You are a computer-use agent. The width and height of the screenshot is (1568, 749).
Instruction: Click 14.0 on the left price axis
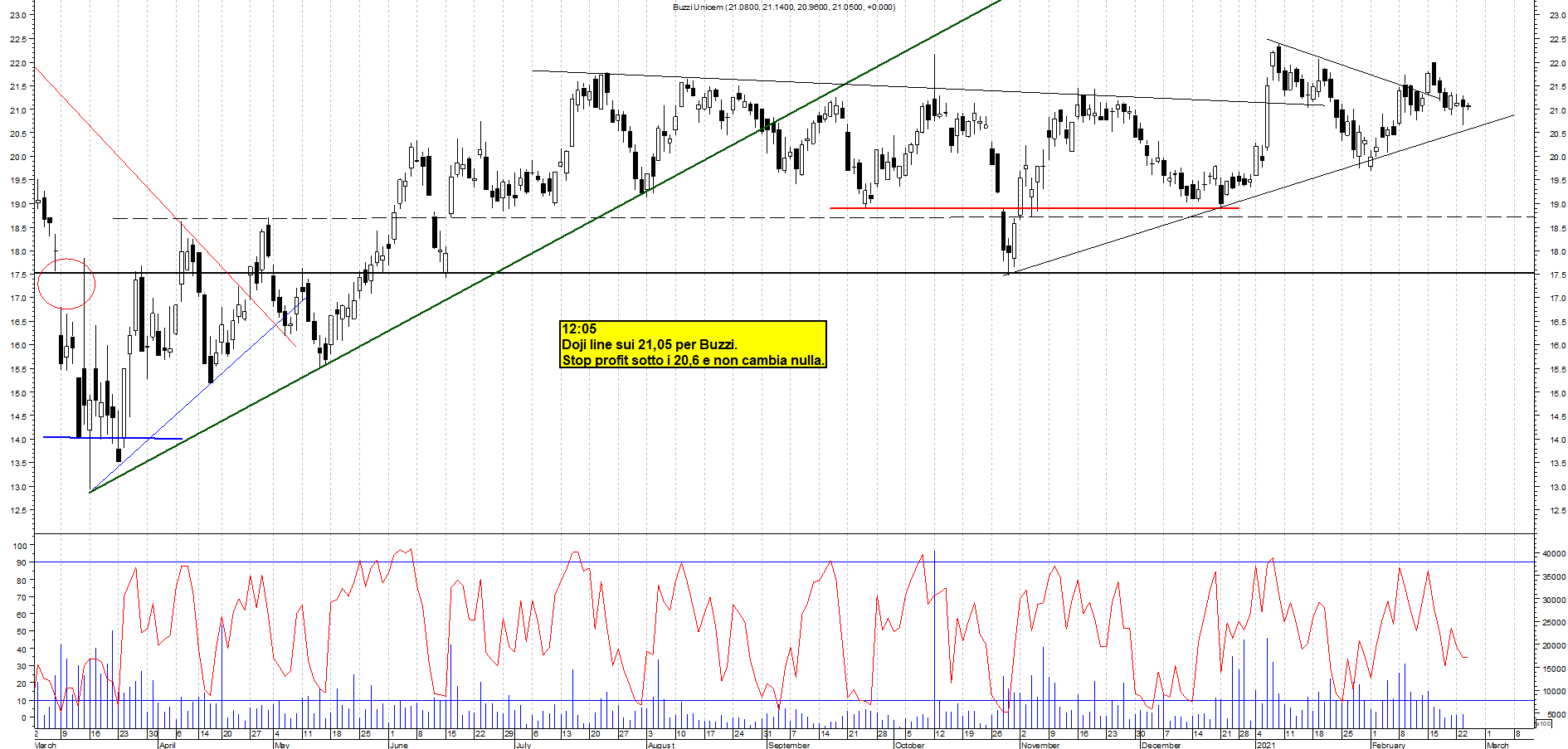17,440
